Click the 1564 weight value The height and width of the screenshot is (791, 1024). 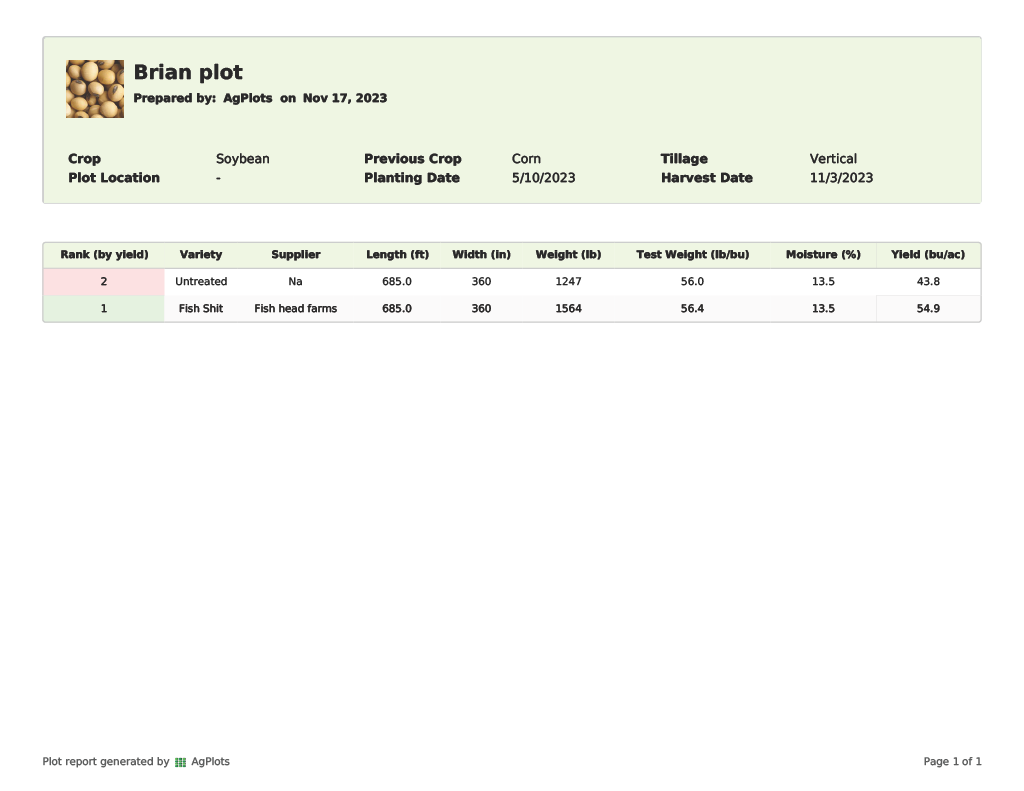click(x=568, y=309)
